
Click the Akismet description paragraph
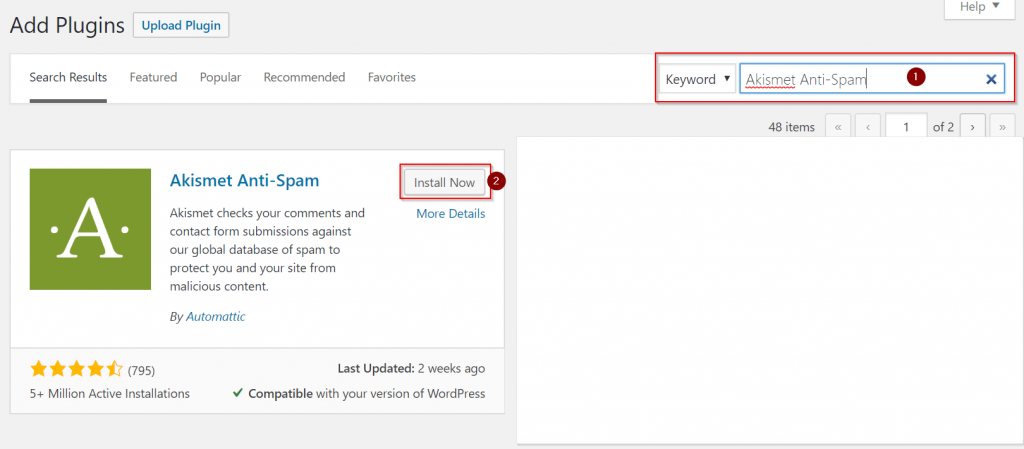tap(267, 249)
